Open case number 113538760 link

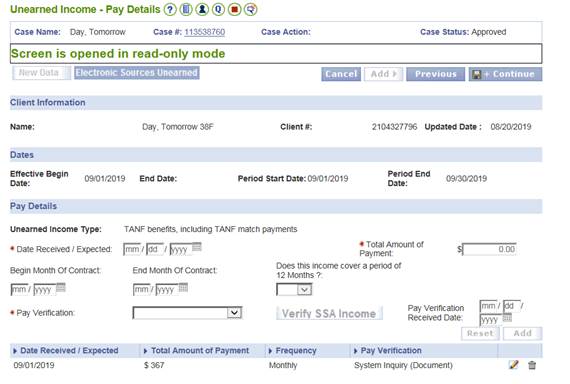click(x=205, y=32)
